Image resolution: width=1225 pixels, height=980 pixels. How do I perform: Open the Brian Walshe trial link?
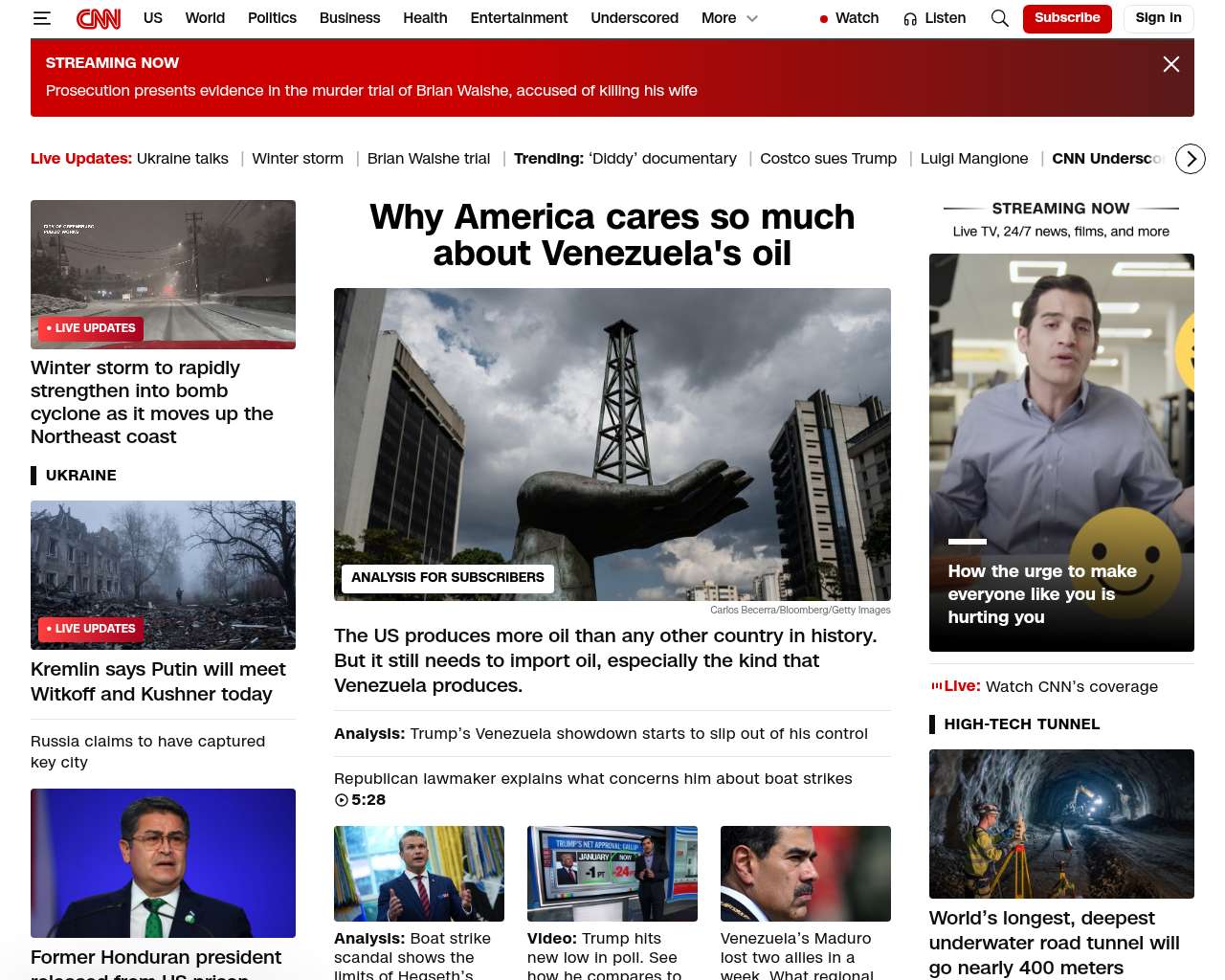tap(429, 159)
